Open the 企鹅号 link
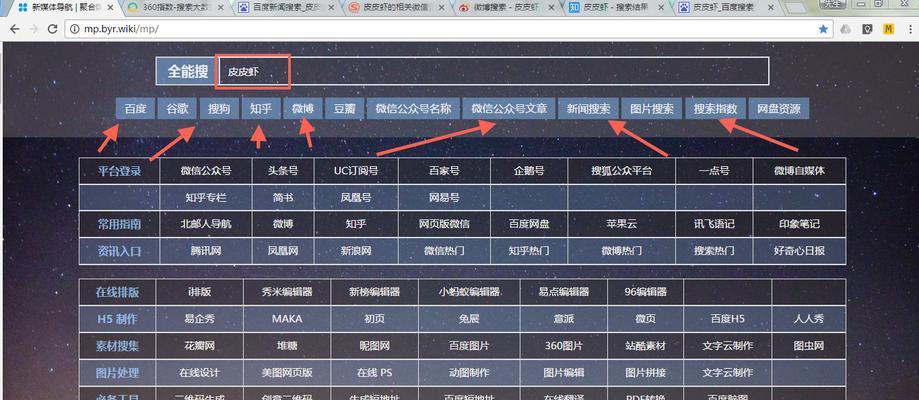This screenshot has width=919, height=400. 529,171
